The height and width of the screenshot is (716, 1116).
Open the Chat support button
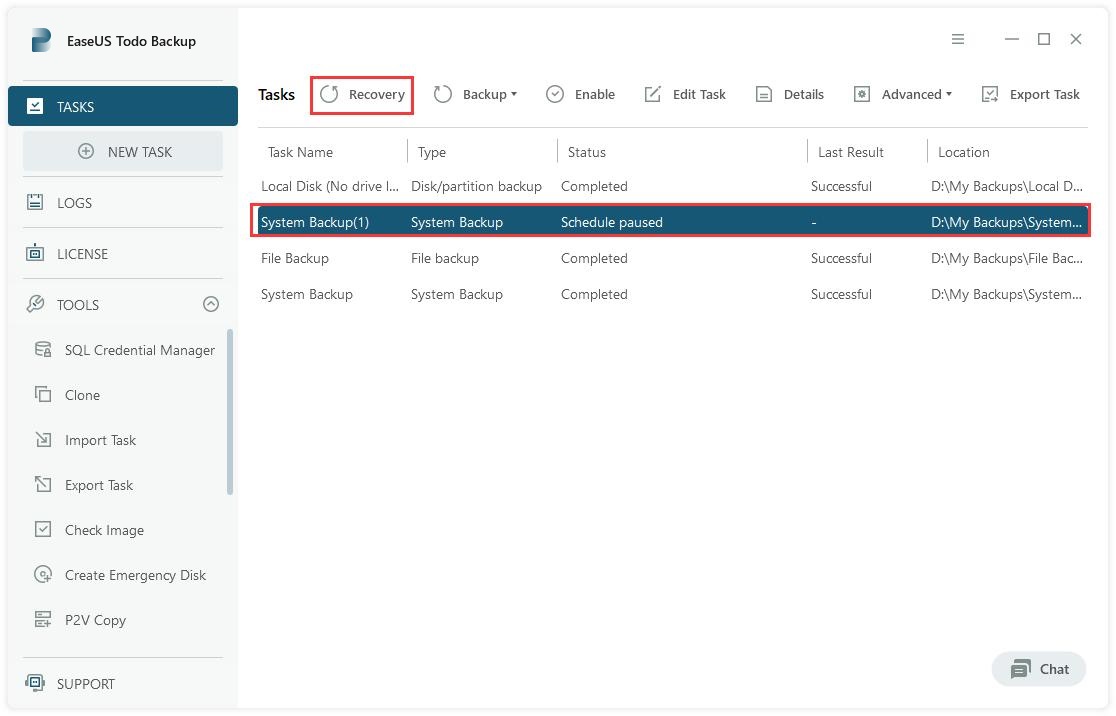[x=1039, y=669]
